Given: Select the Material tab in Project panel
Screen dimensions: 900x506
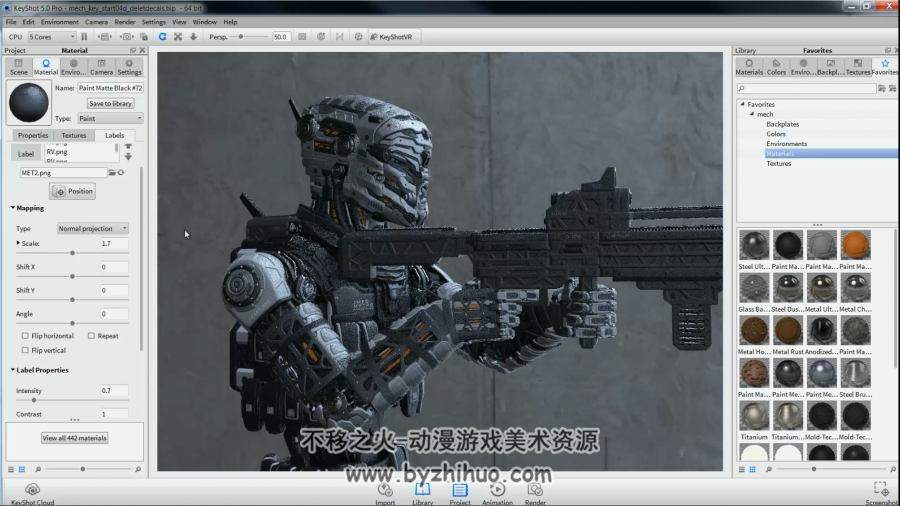Looking at the screenshot, I should (46, 67).
